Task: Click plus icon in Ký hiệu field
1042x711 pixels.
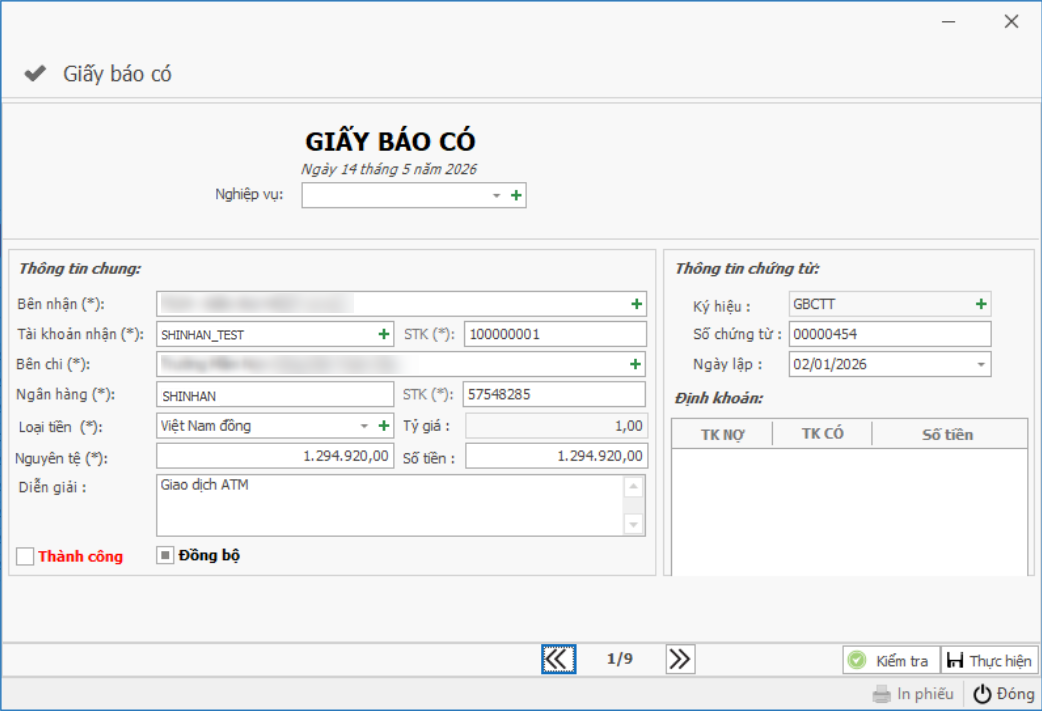Action: pyautogui.click(x=981, y=304)
